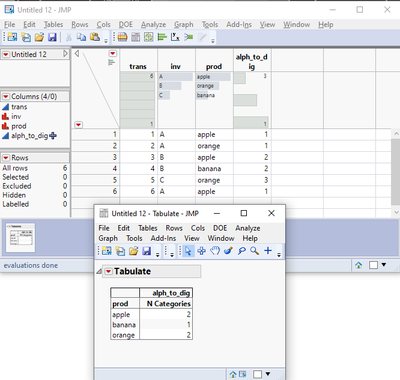Select alph_to_dig column in Columns panel

[x=30, y=136]
